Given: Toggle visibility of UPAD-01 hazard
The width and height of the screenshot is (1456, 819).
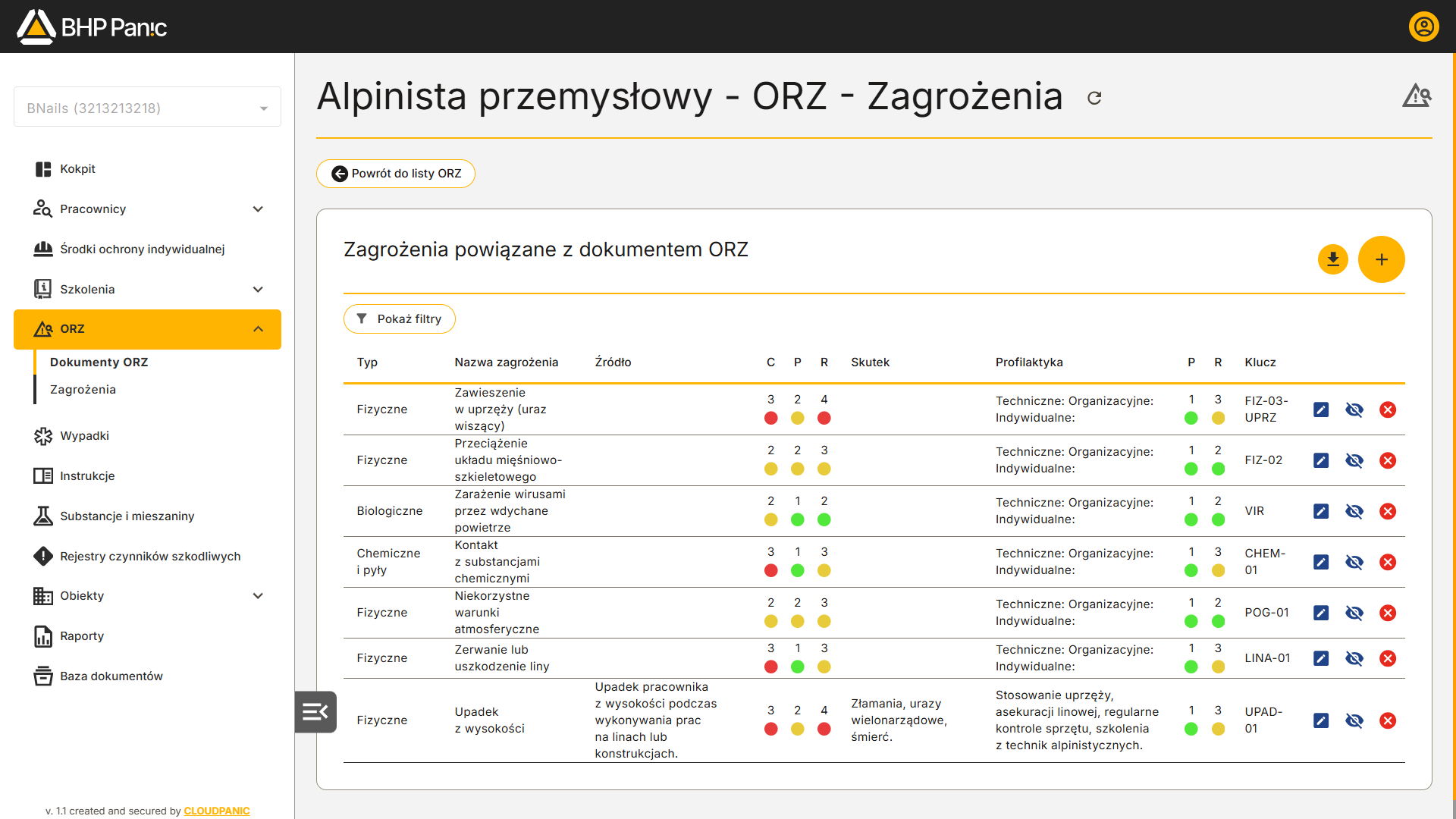Looking at the screenshot, I should pyautogui.click(x=1354, y=720).
